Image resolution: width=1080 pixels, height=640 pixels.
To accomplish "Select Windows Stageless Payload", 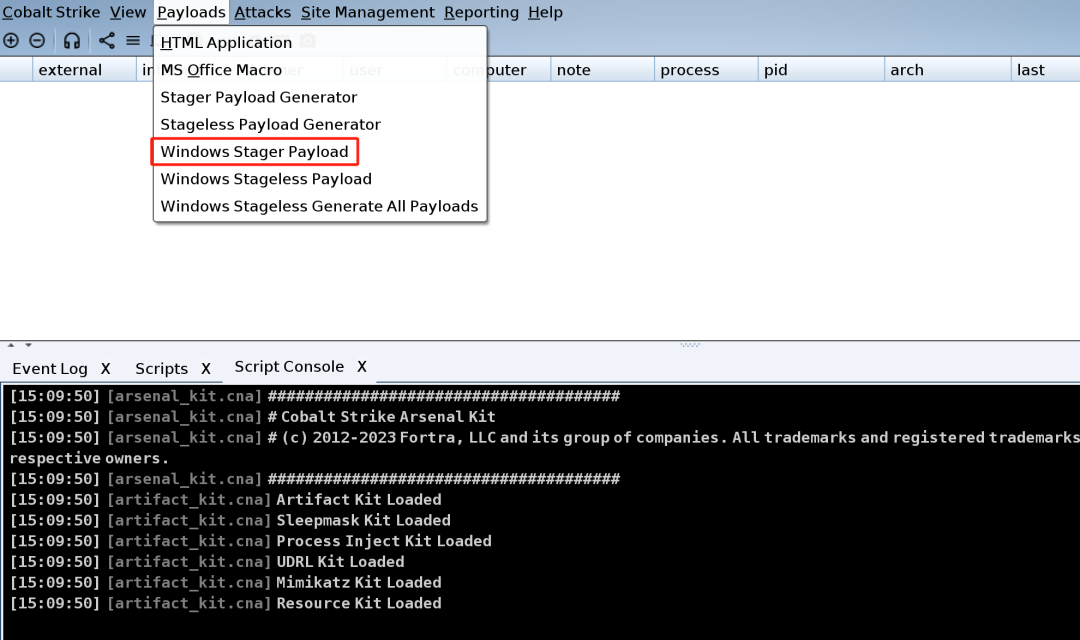I will (x=320, y=179).
